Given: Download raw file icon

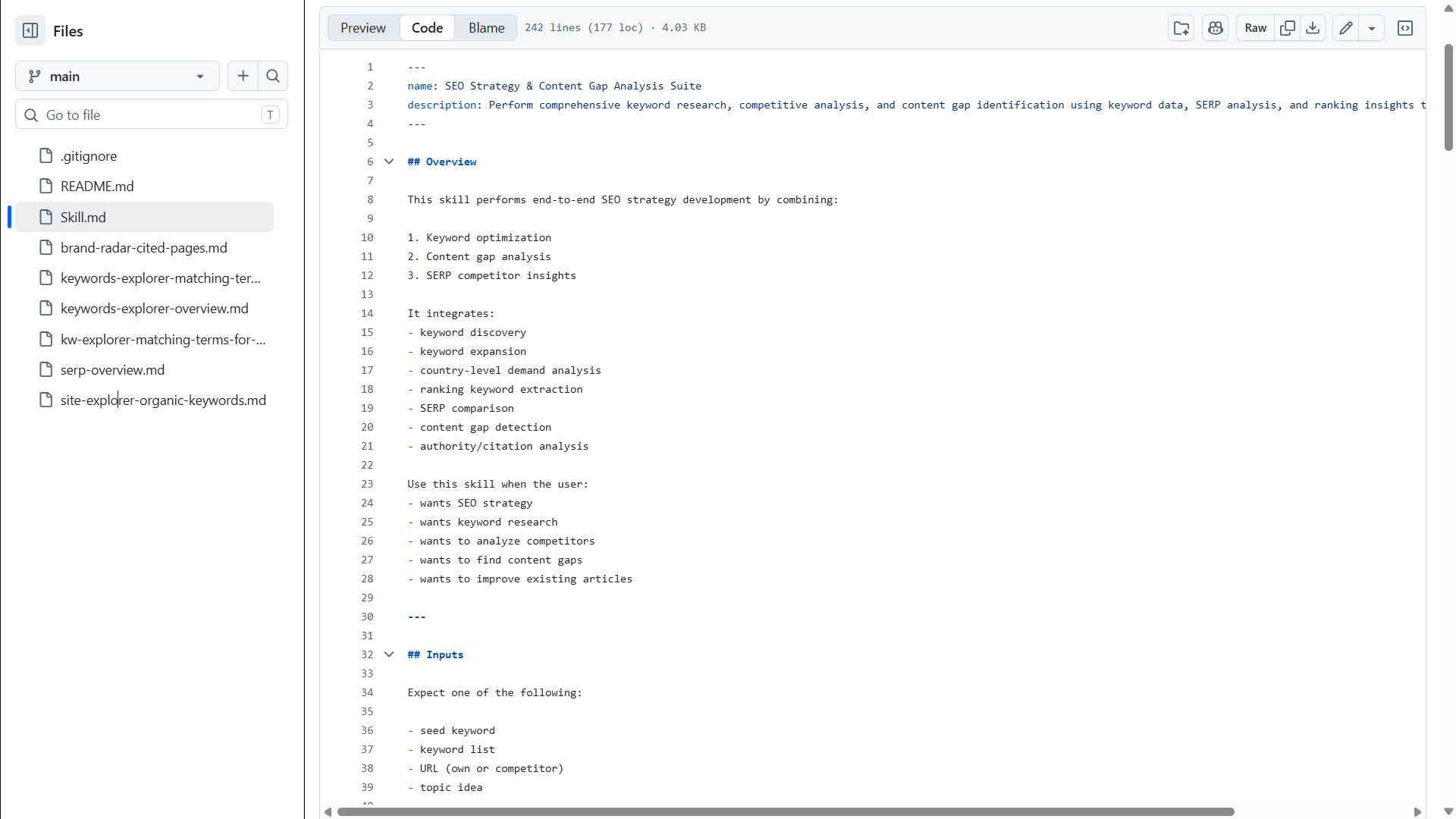Looking at the screenshot, I should coord(1313,28).
